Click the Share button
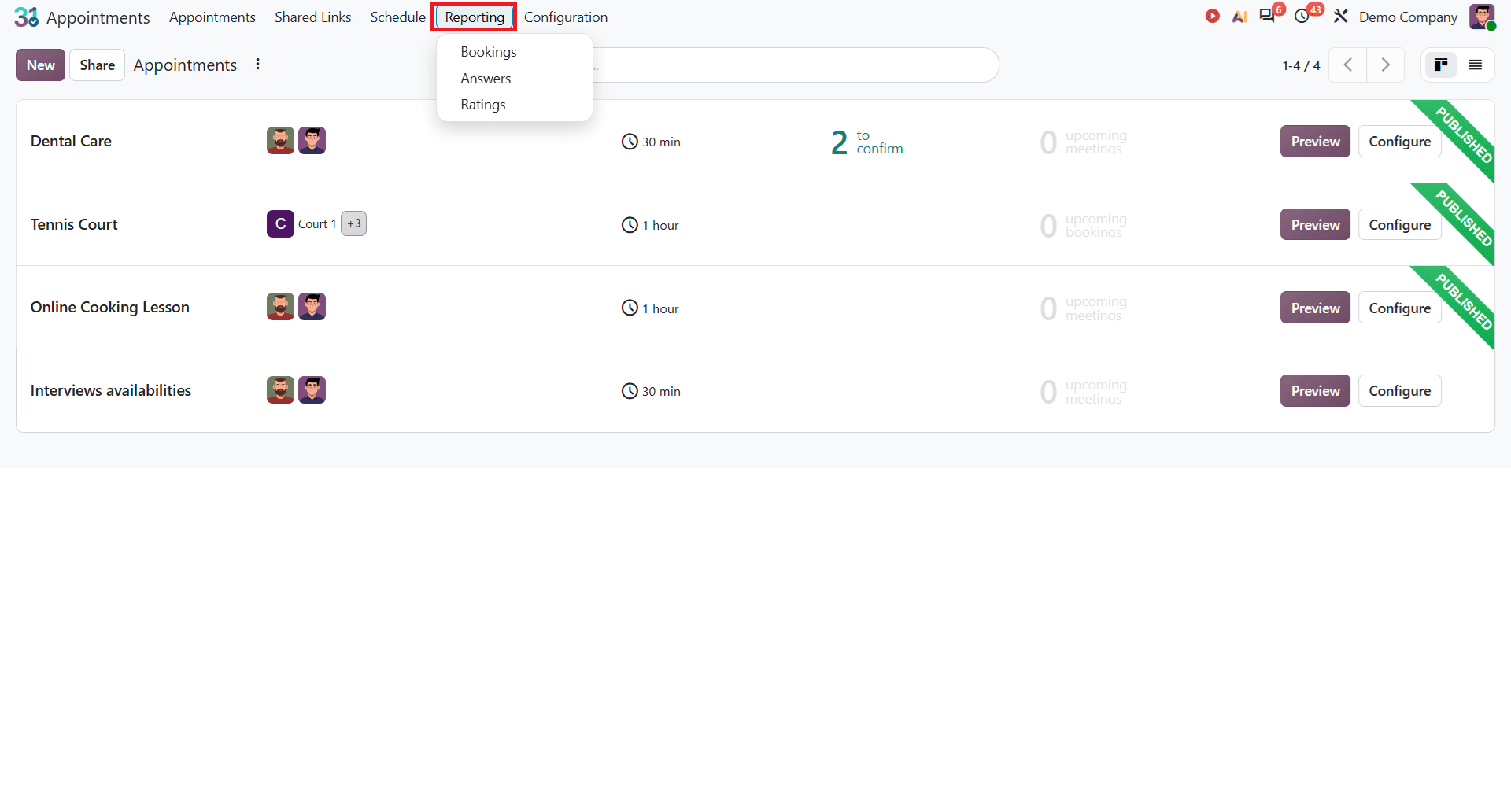1511x812 pixels. coord(97,65)
